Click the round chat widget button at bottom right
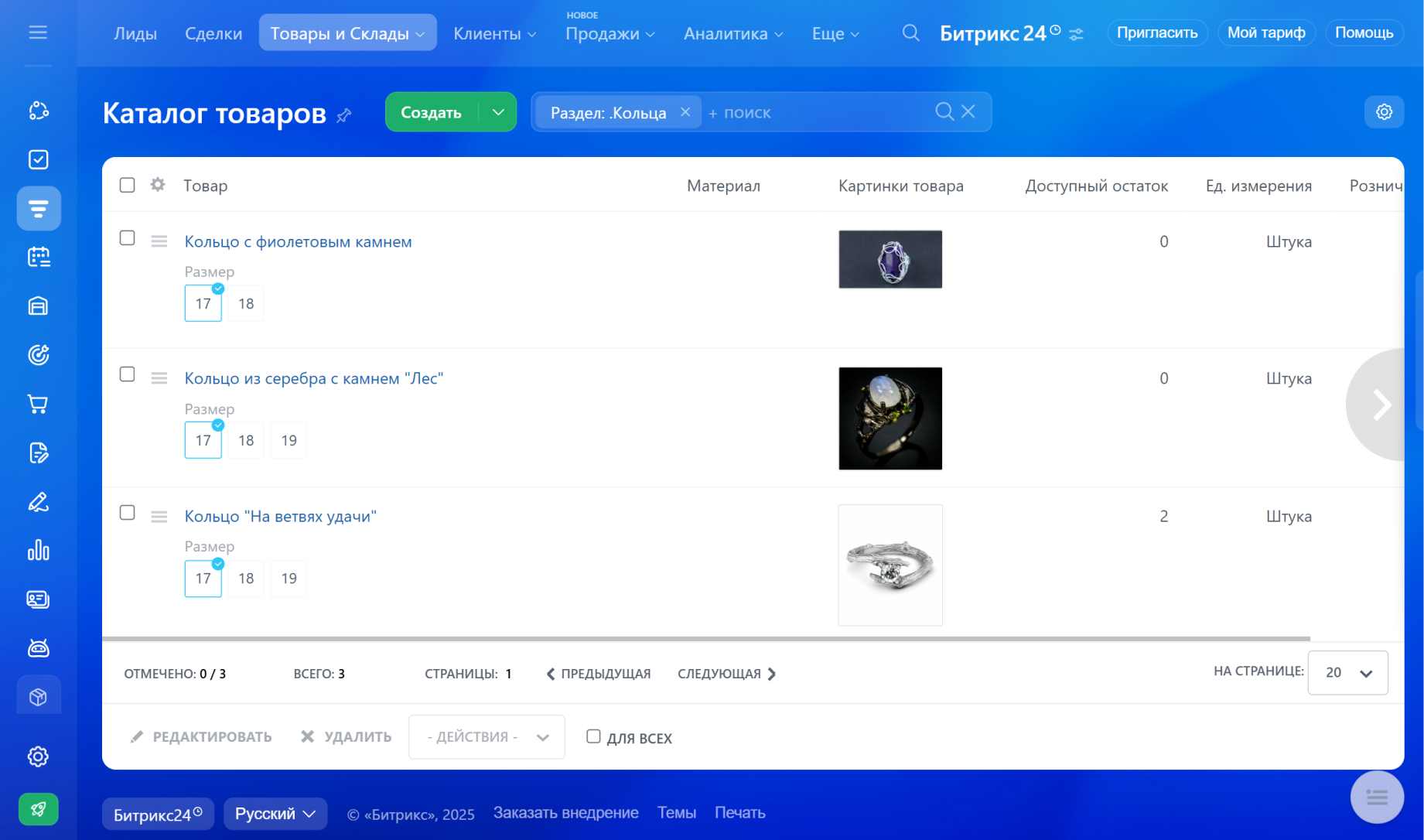This screenshot has width=1424, height=840. click(x=1377, y=797)
